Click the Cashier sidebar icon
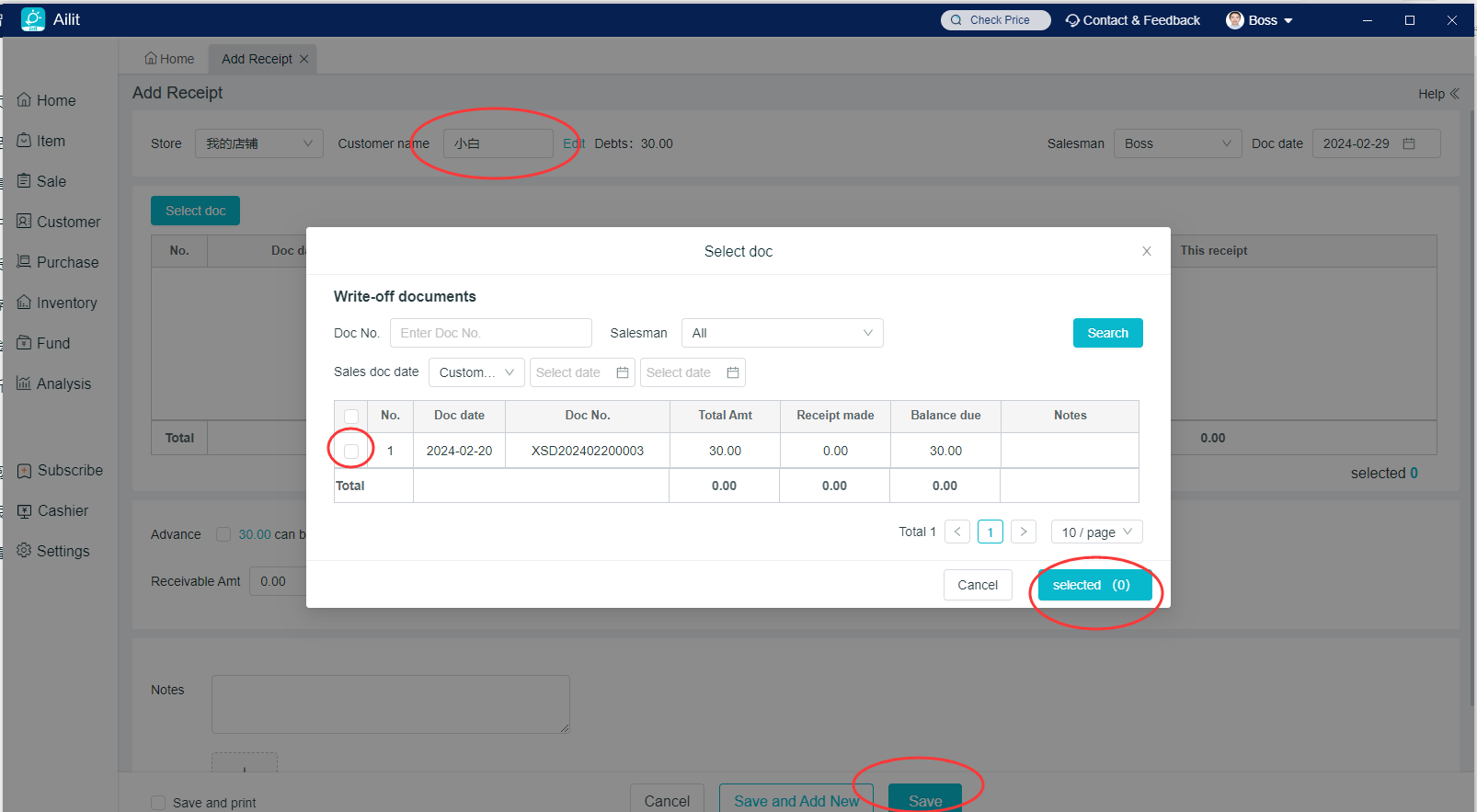Screen dimensions: 1477x812 point(24,510)
